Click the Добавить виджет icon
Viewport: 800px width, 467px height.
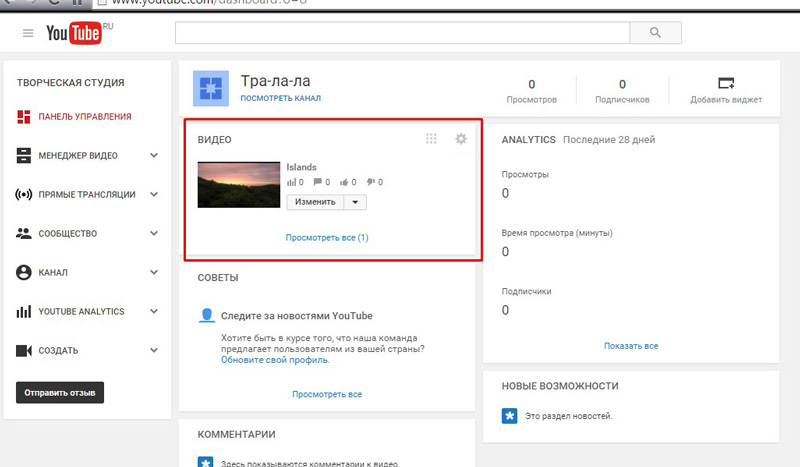(726, 84)
